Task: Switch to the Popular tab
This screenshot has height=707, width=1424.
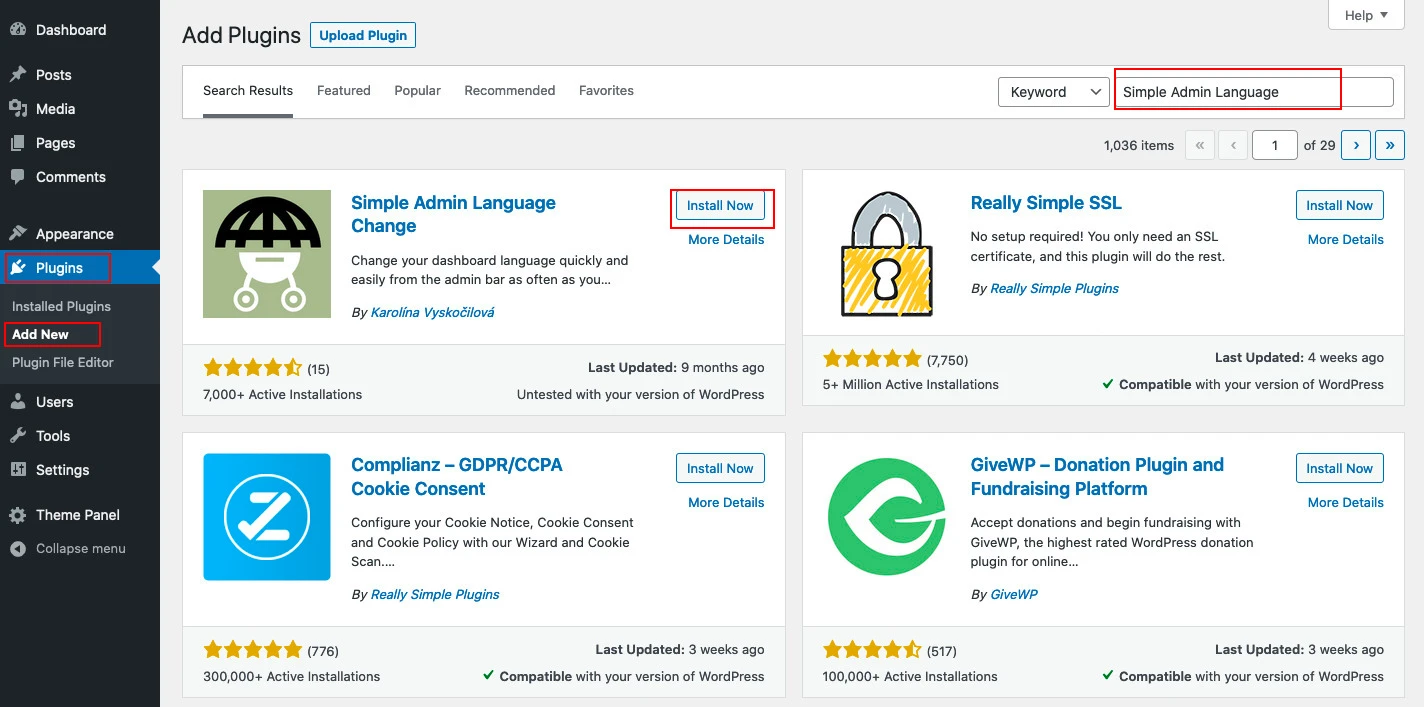Action: pyautogui.click(x=418, y=91)
